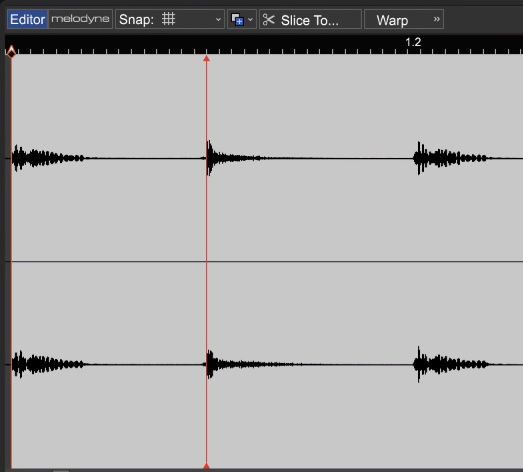Click the blue plus overlapping squares icon
Viewport: 523px width, 472px height.
(237, 19)
